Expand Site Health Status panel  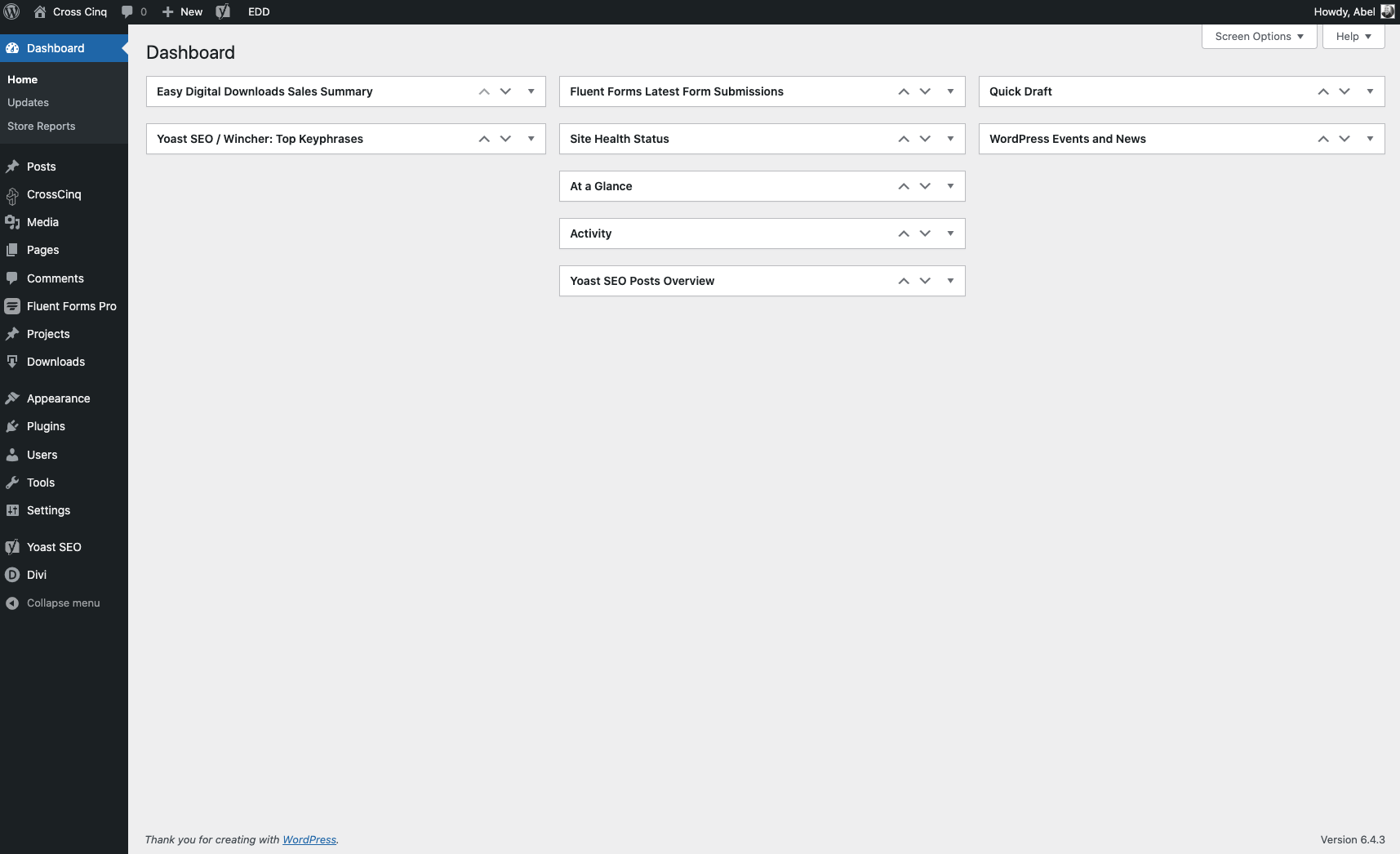950,139
